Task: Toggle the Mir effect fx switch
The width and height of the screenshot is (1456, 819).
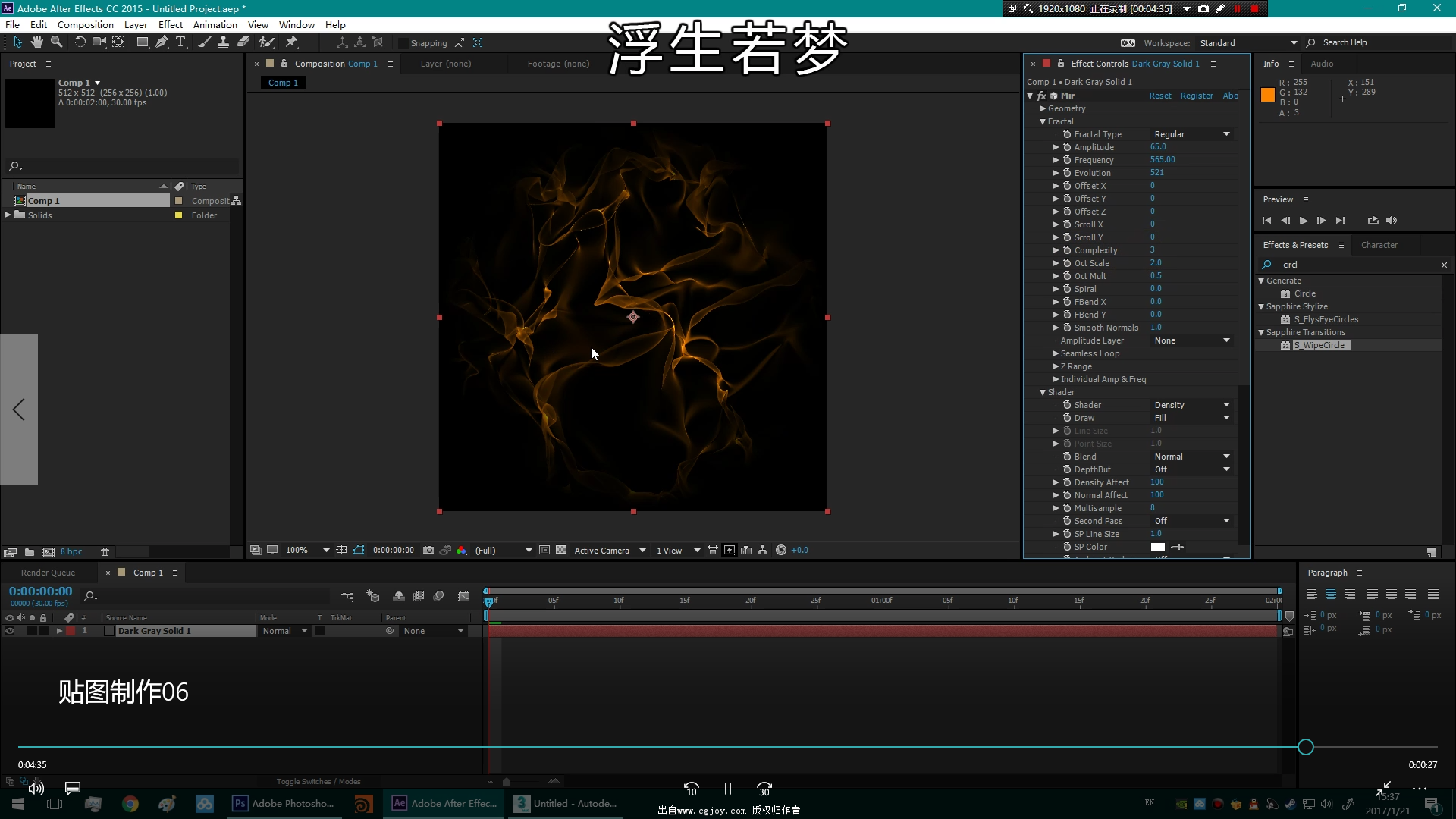Action: [1042, 96]
